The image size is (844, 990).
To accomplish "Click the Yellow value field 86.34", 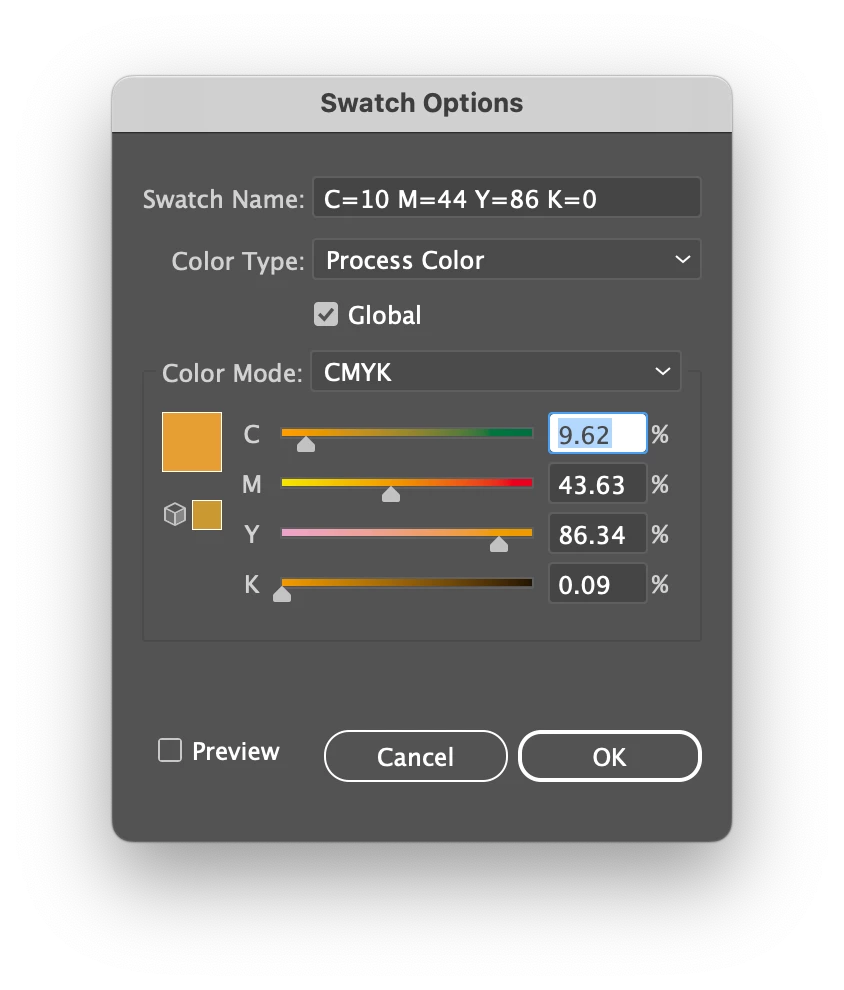I will pos(597,535).
